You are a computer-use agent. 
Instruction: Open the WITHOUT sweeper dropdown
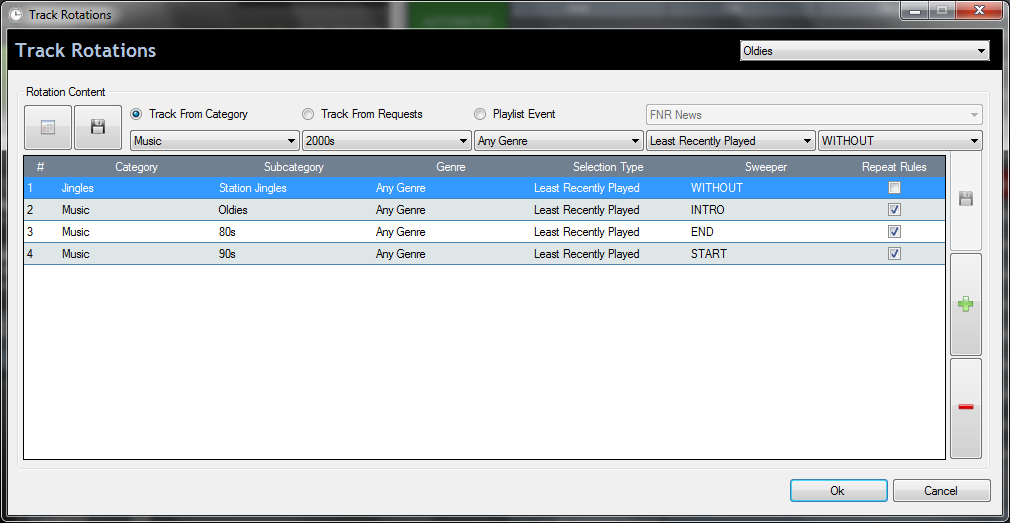click(900, 141)
